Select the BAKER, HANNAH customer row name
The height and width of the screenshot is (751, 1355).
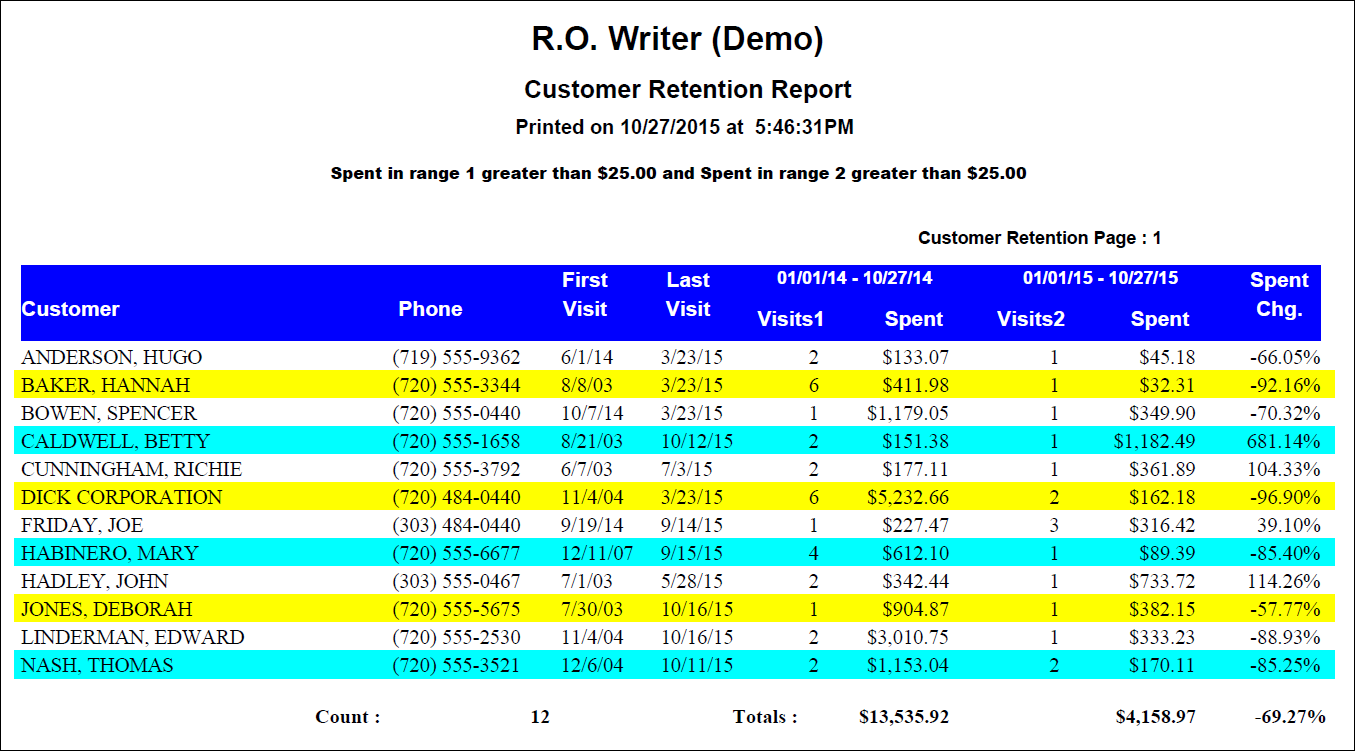106,385
